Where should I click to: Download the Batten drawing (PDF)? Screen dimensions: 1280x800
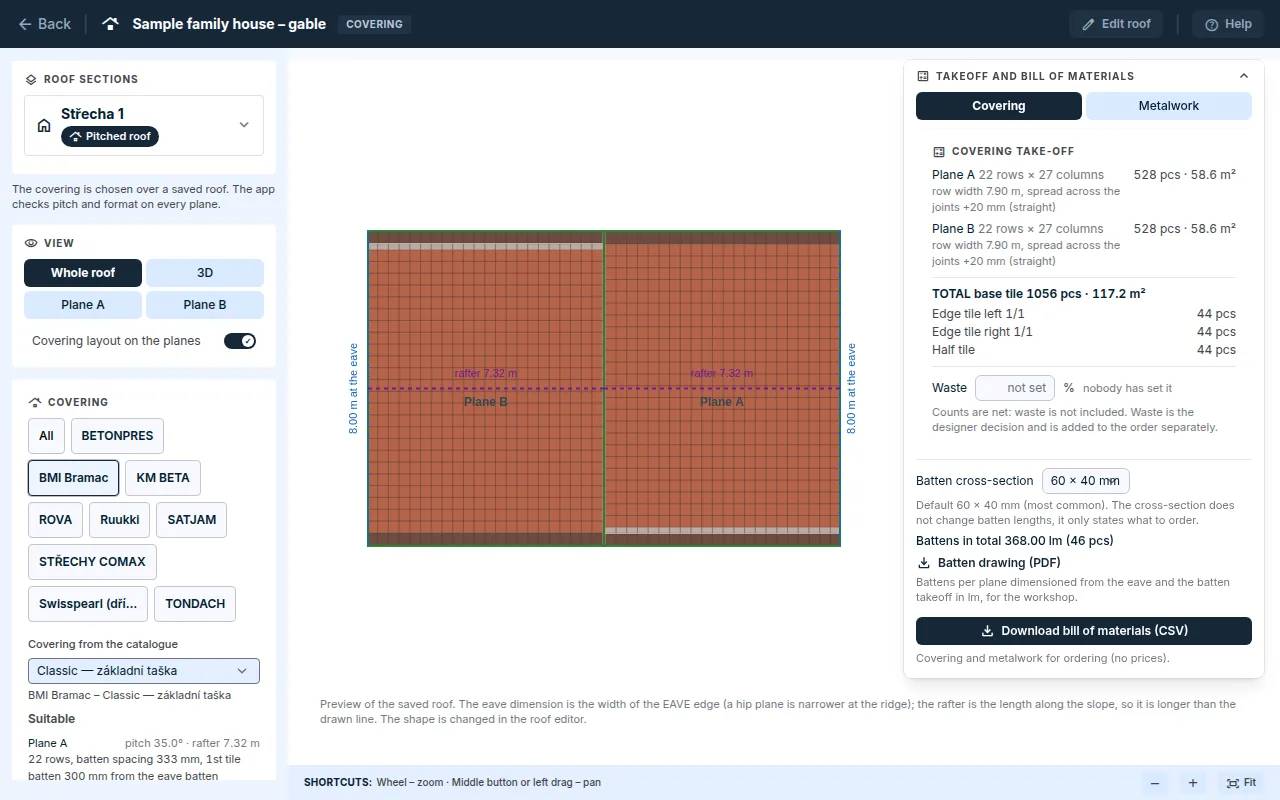click(x=989, y=563)
